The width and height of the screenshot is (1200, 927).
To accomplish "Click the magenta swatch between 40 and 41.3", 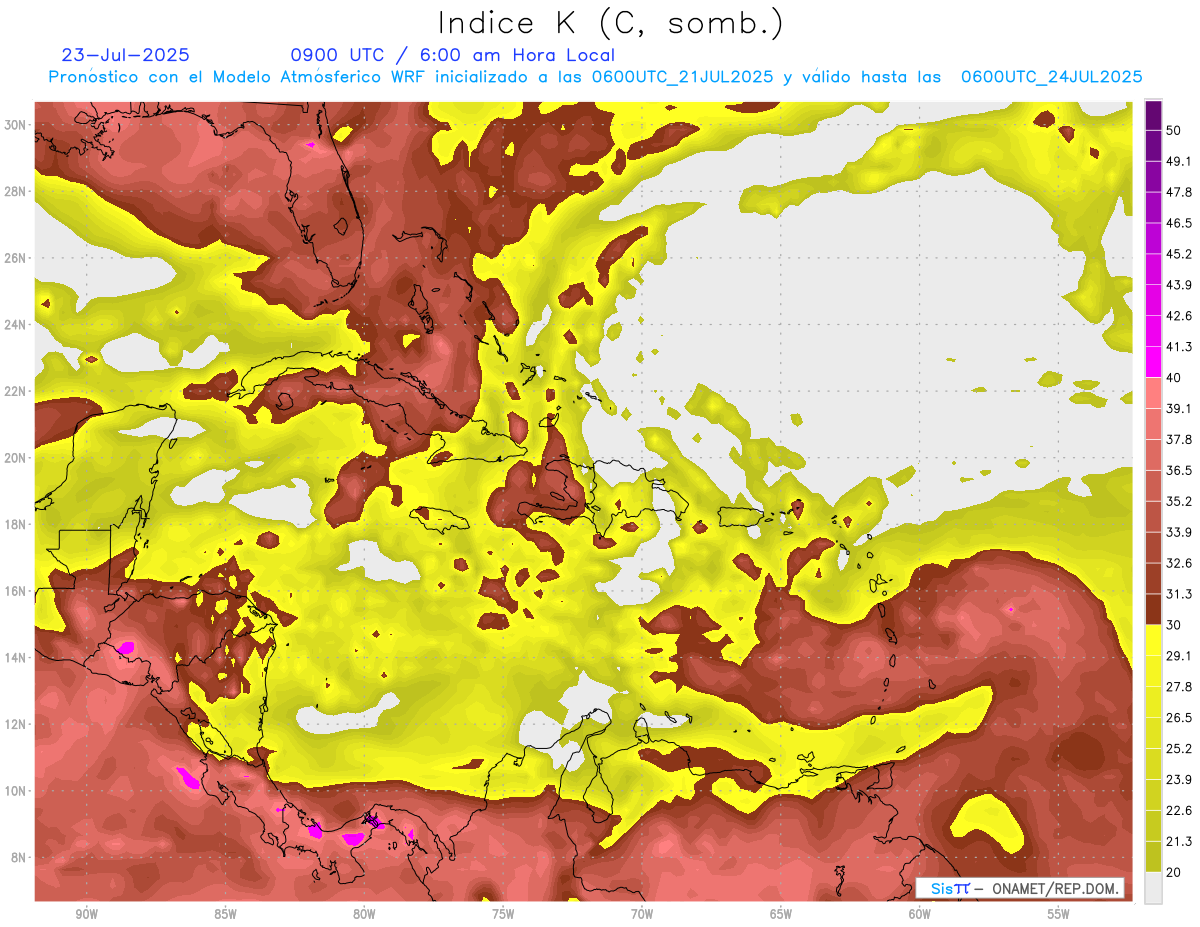I will (1153, 362).
